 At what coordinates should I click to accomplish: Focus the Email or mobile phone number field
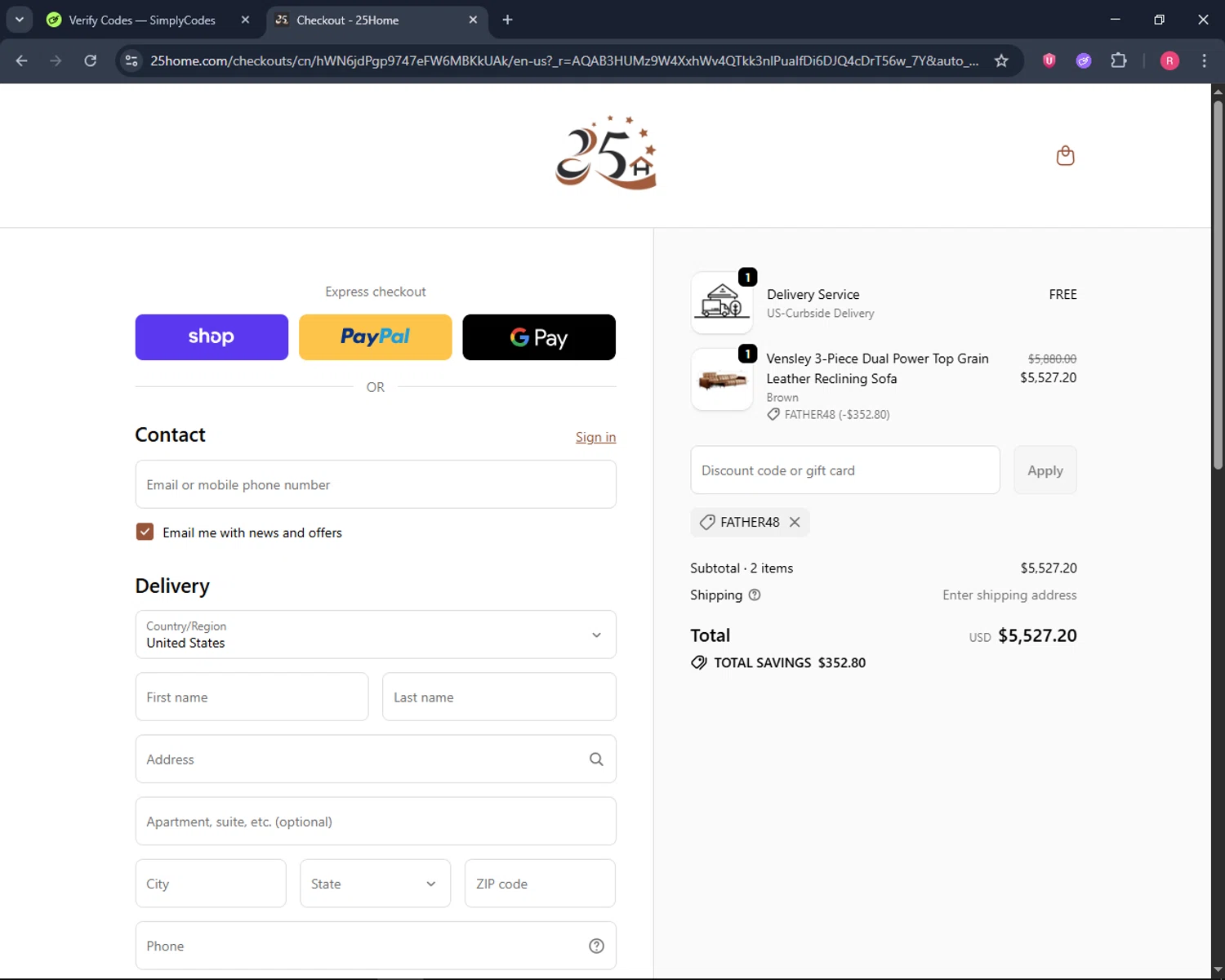376,484
